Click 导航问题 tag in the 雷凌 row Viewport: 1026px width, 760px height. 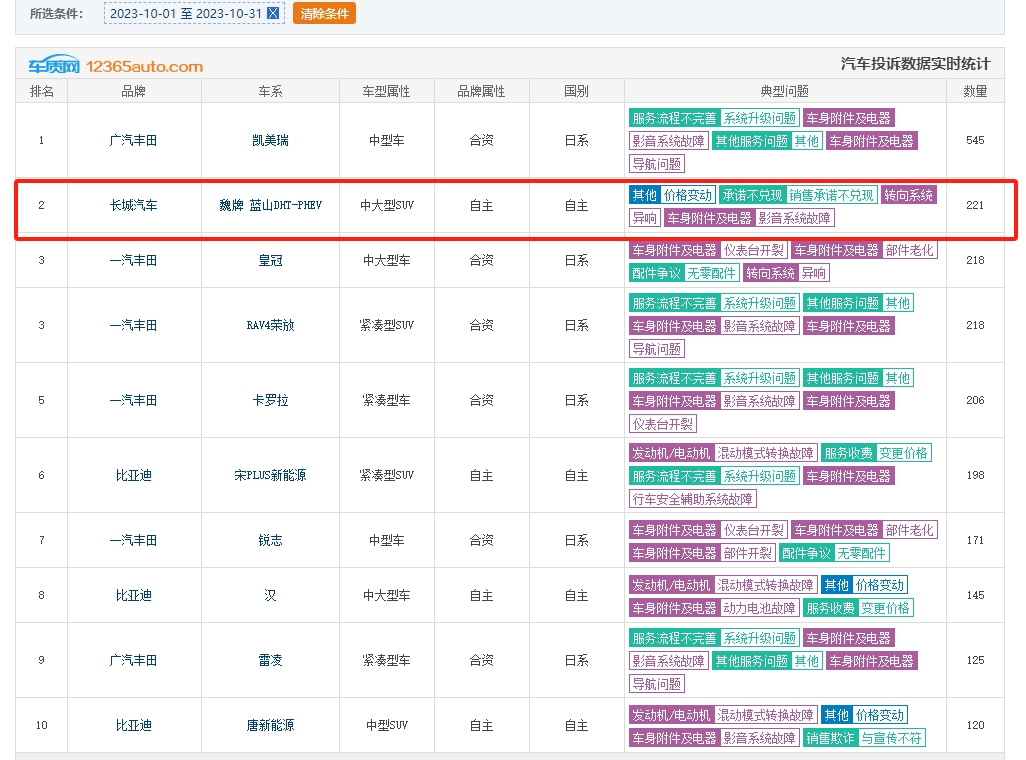pos(656,684)
